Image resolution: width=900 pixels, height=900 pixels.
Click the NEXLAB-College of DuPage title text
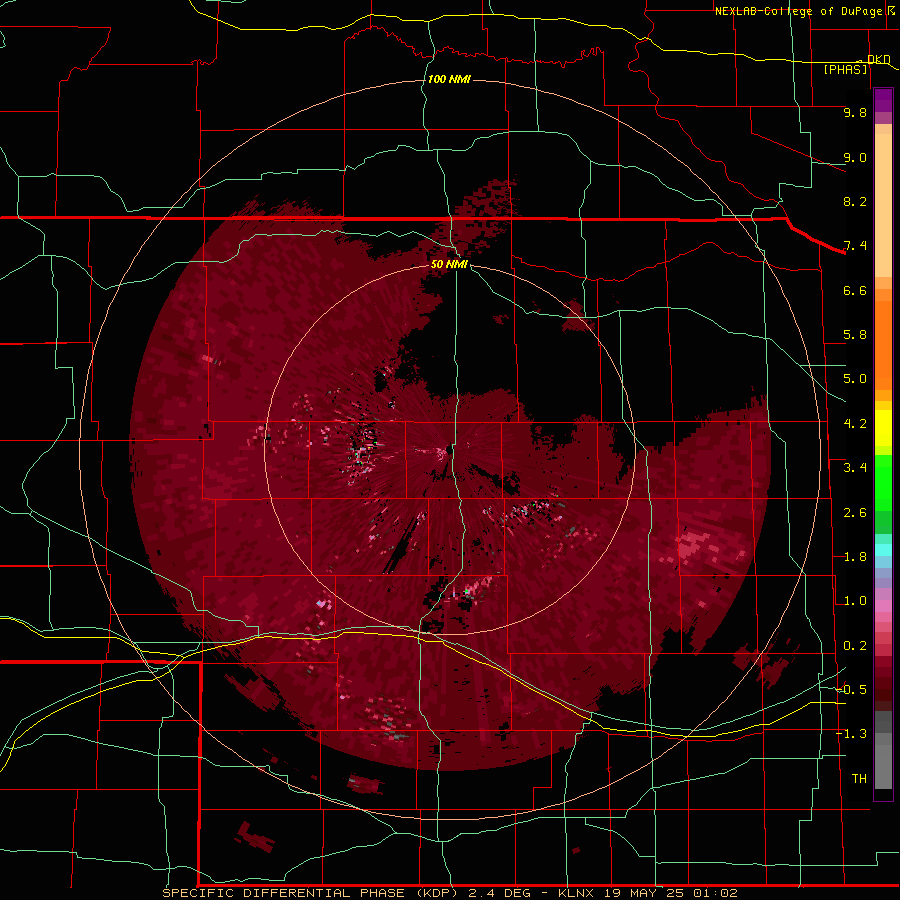pyautogui.click(x=800, y=11)
